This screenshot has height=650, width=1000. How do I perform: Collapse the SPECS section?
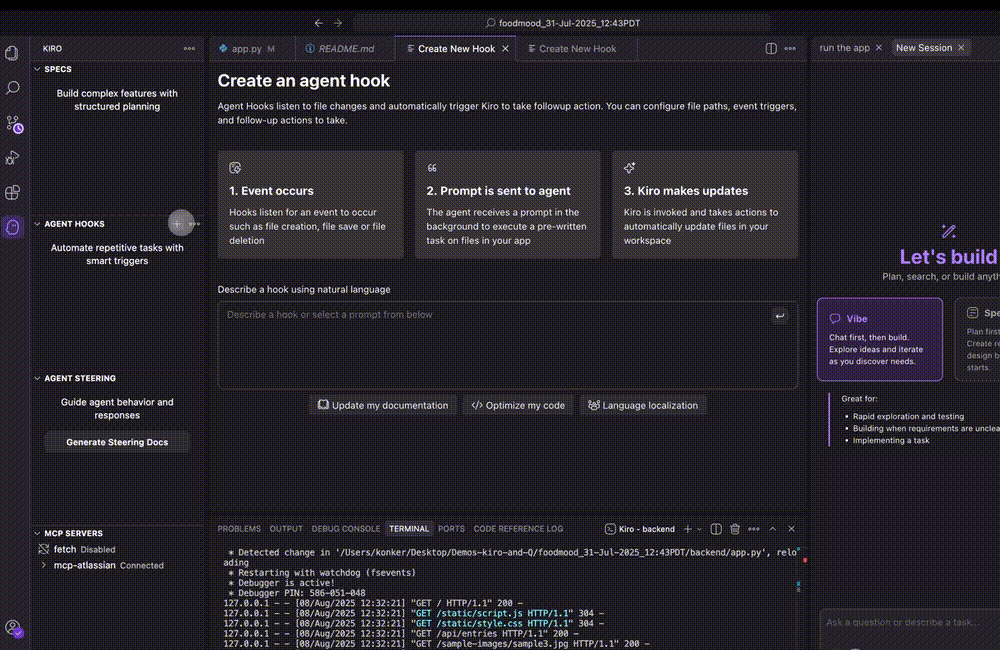click(x=38, y=69)
